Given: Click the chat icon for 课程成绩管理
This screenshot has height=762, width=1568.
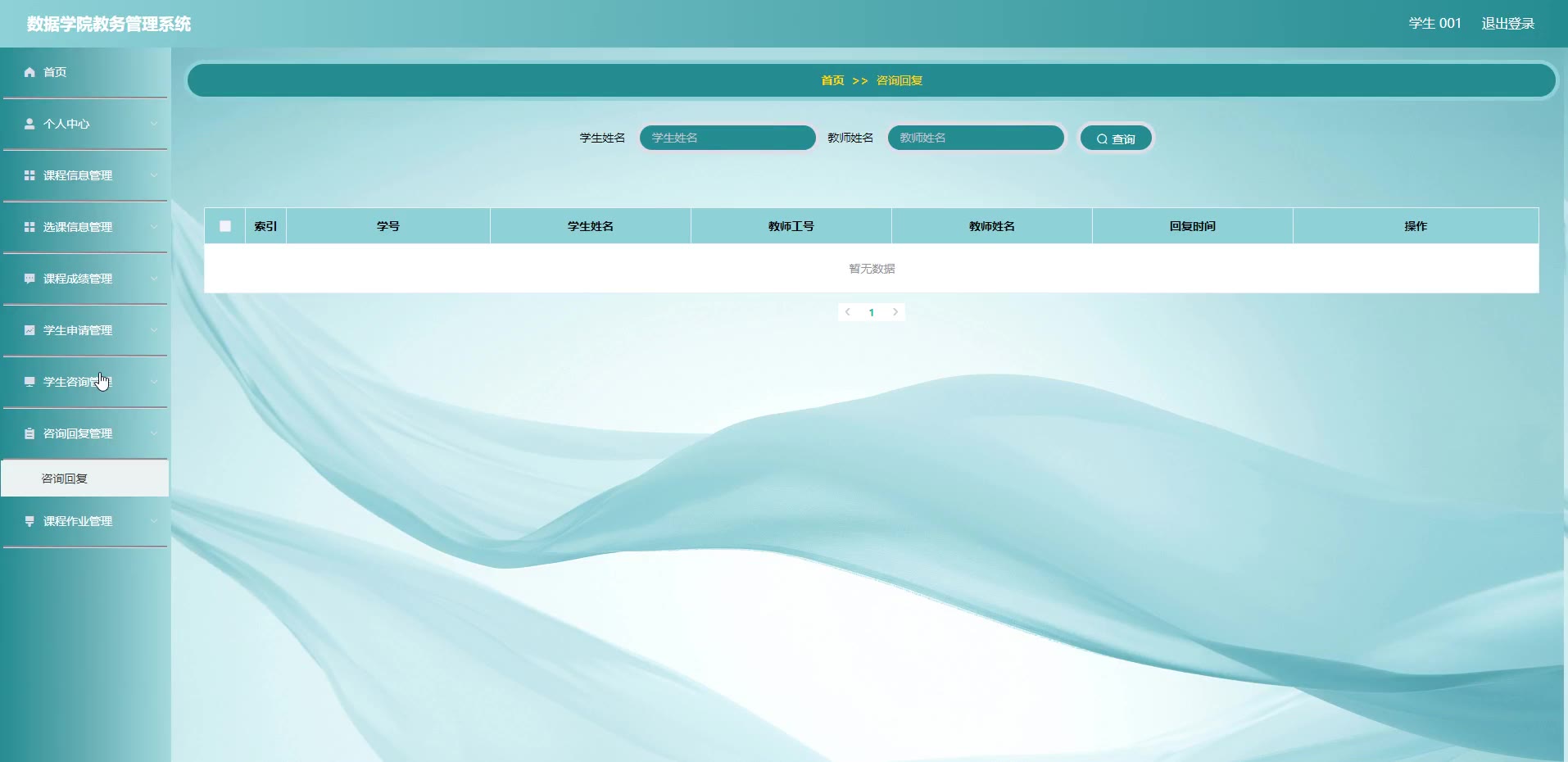Looking at the screenshot, I should tap(29, 279).
